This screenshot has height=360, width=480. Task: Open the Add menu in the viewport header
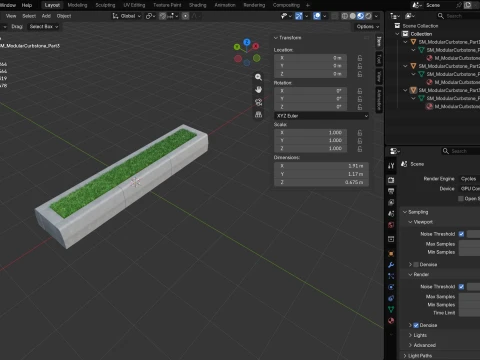(46, 16)
